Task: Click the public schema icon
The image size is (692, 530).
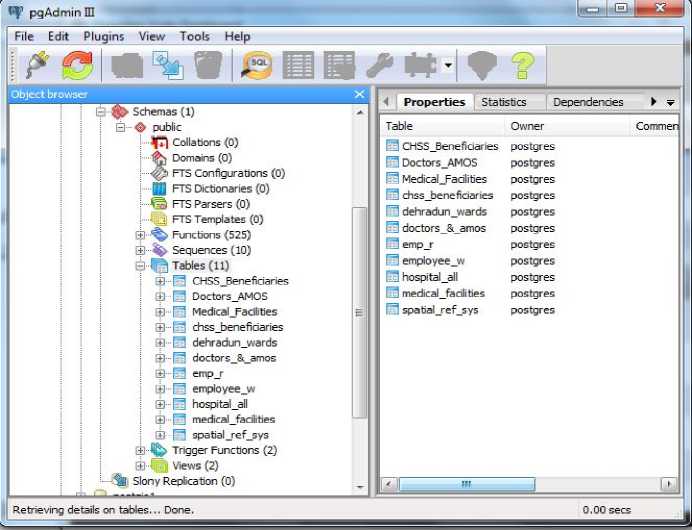Action: pyautogui.click(x=140, y=127)
